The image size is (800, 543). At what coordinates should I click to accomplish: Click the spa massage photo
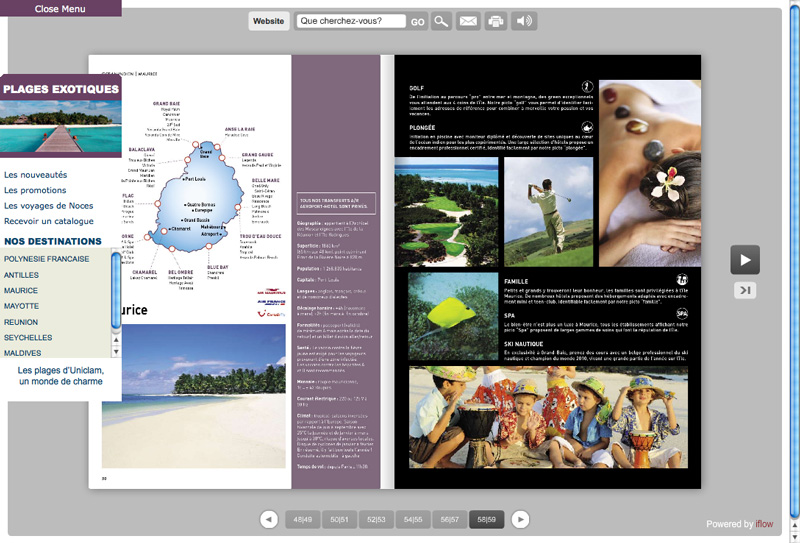650,174
